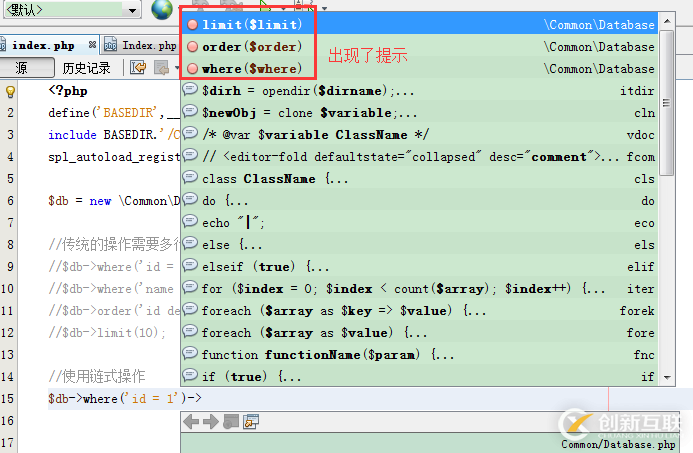Choose the $newObj = clone $variable template

pos(419,113)
